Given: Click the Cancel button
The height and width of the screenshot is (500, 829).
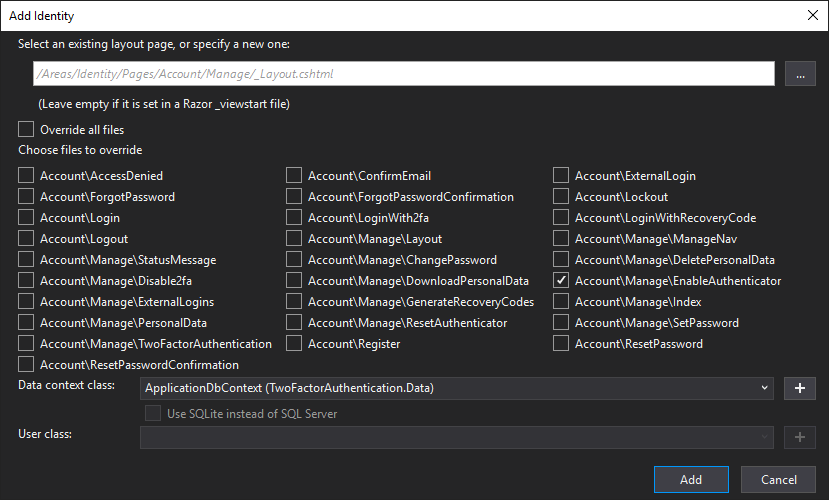Looking at the screenshot, I should [778, 480].
